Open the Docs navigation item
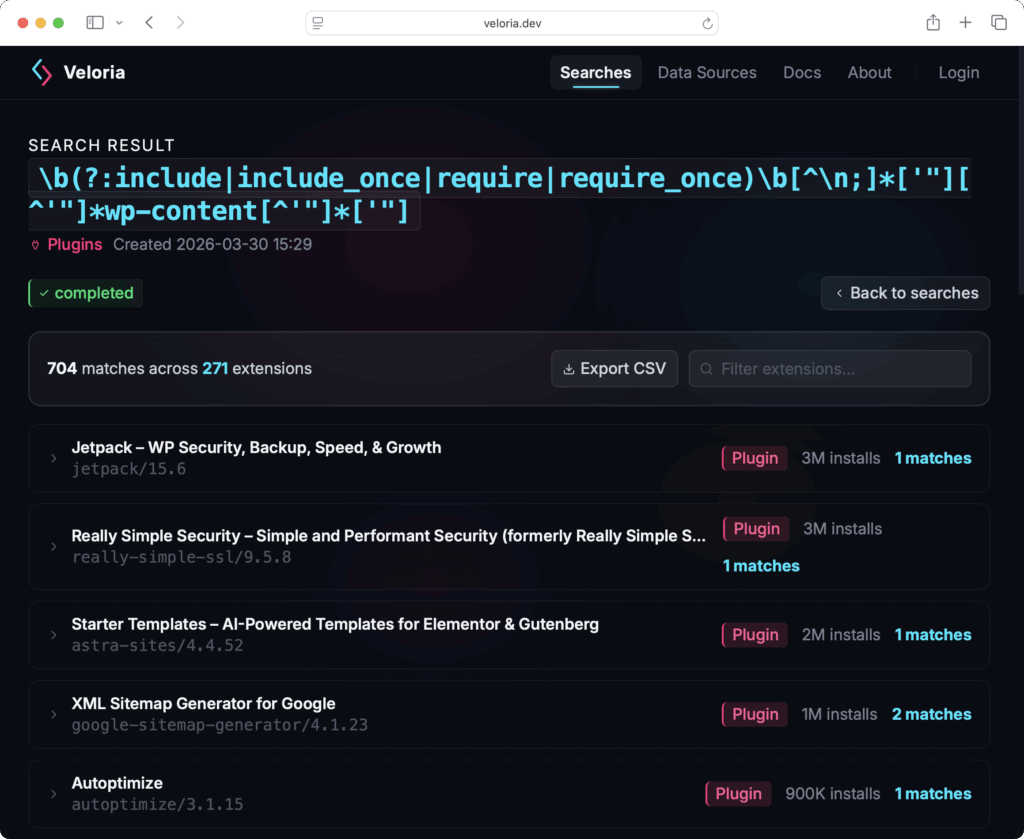1024x839 pixels. 802,72
